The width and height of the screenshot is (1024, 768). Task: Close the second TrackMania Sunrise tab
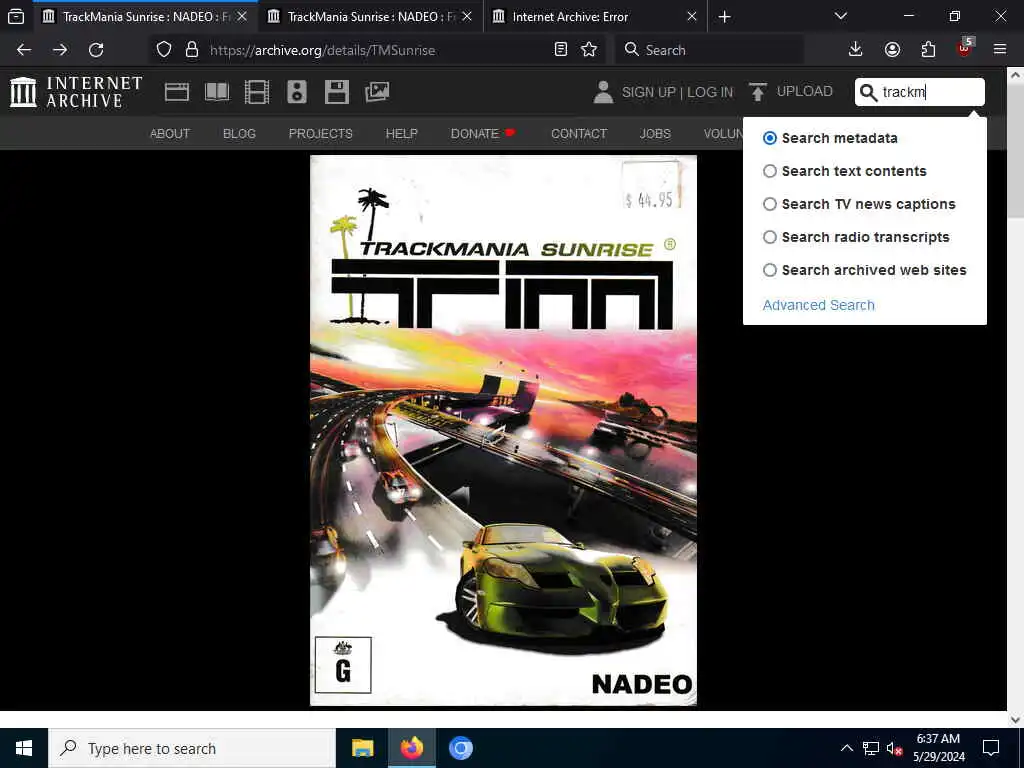click(467, 16)
